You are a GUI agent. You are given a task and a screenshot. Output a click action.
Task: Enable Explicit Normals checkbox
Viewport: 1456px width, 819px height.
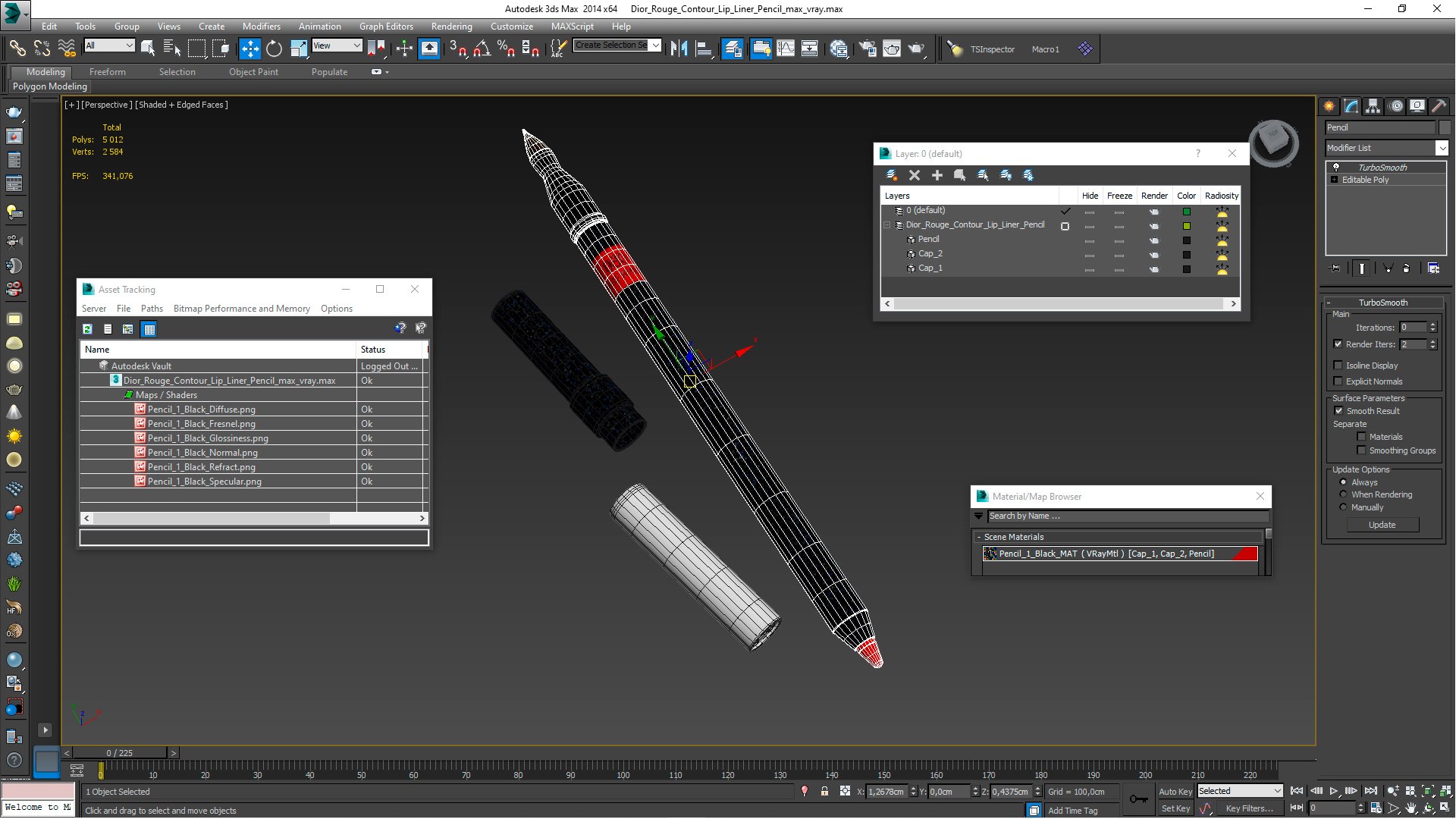(1338, 381)
